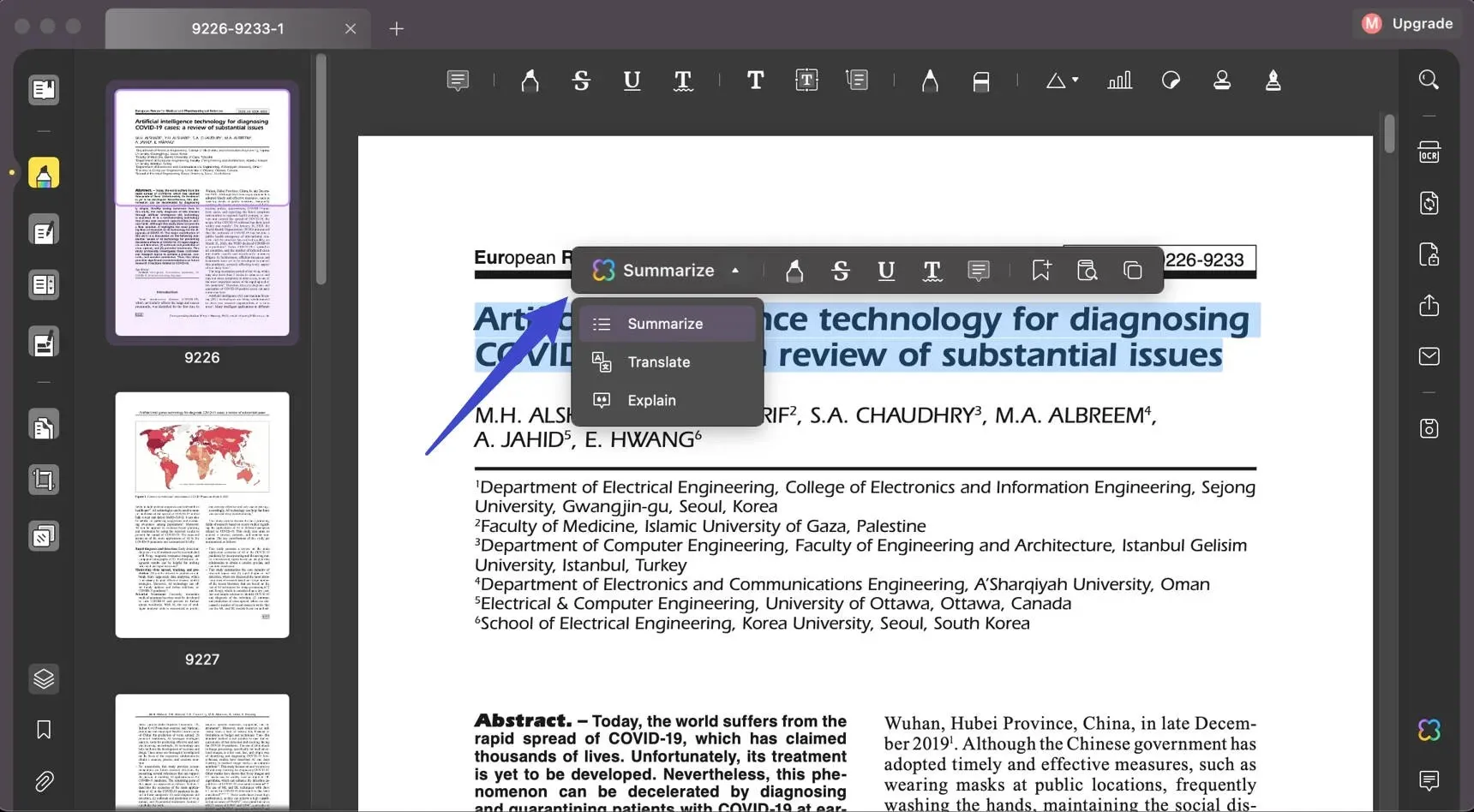Click the share/export icon in right sidebar

coord(1429,306)
